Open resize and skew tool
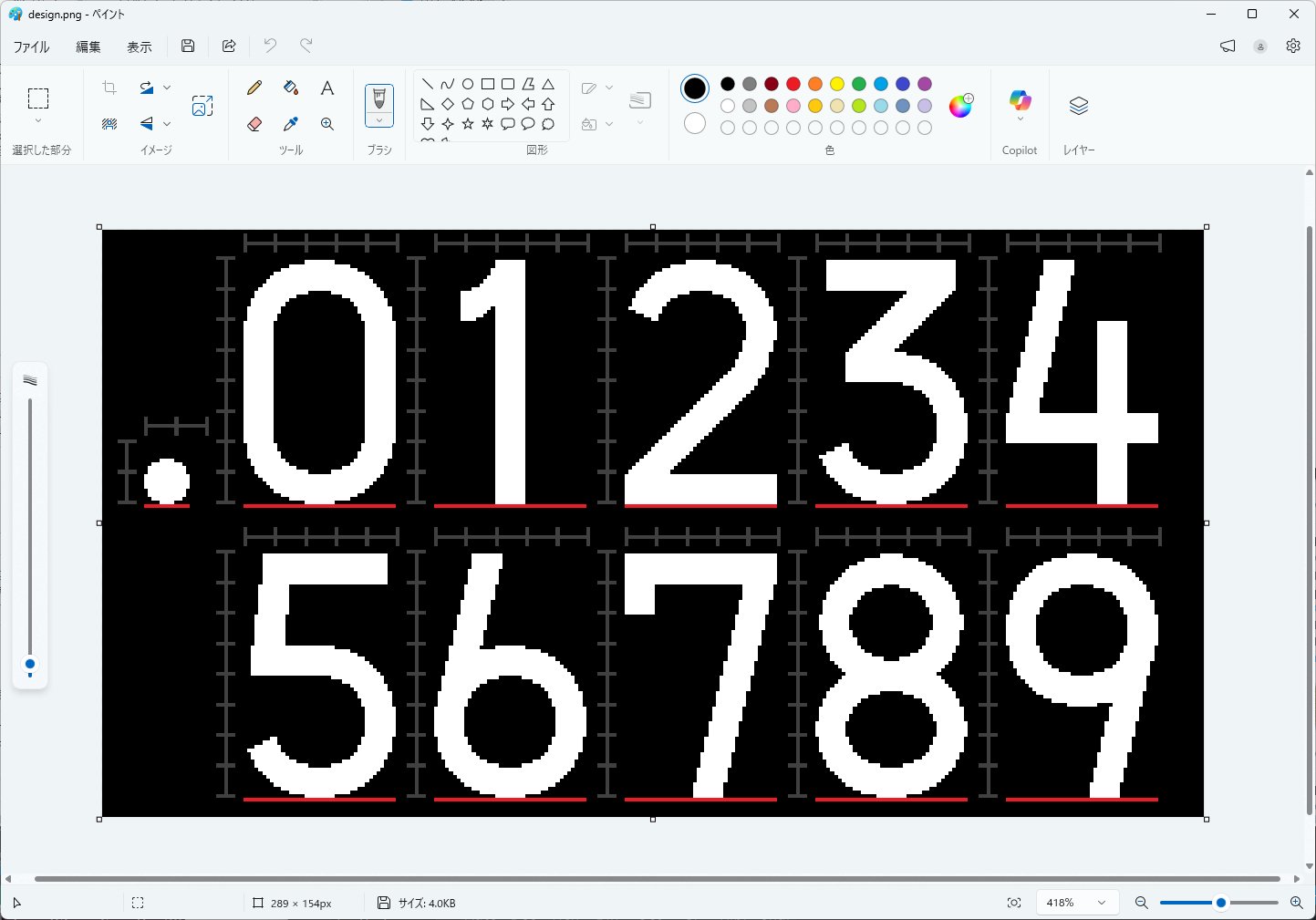Viewport: 1316px width, 920px height. 202,106
